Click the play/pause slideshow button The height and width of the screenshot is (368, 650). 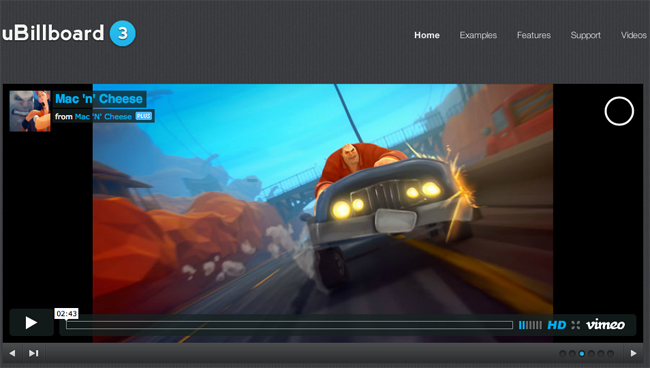coord(34,353)
